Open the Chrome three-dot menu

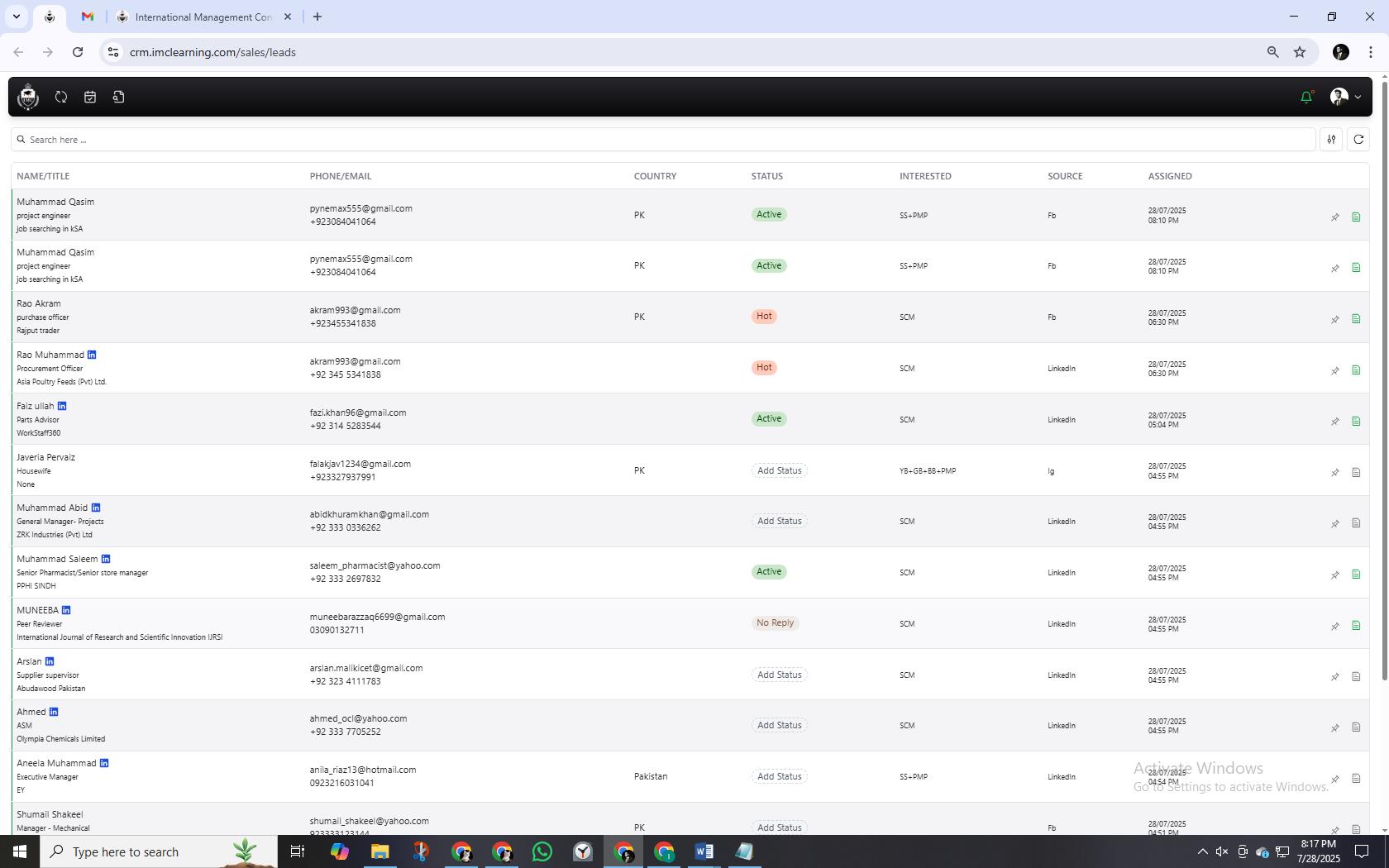click(1370, 52)
